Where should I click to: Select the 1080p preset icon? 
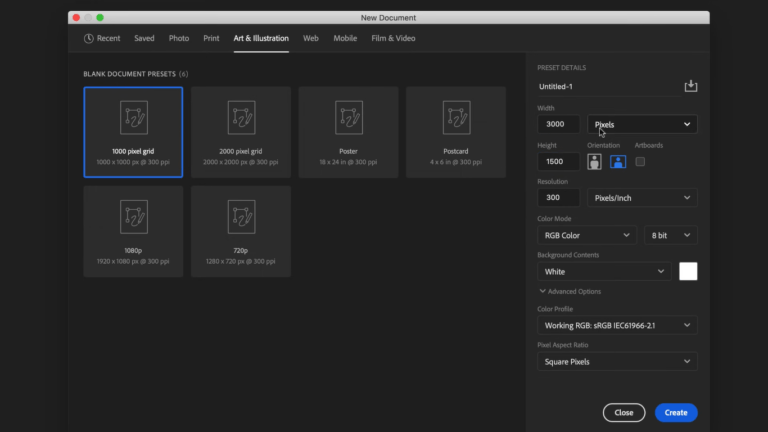click(x=133, y=217)
